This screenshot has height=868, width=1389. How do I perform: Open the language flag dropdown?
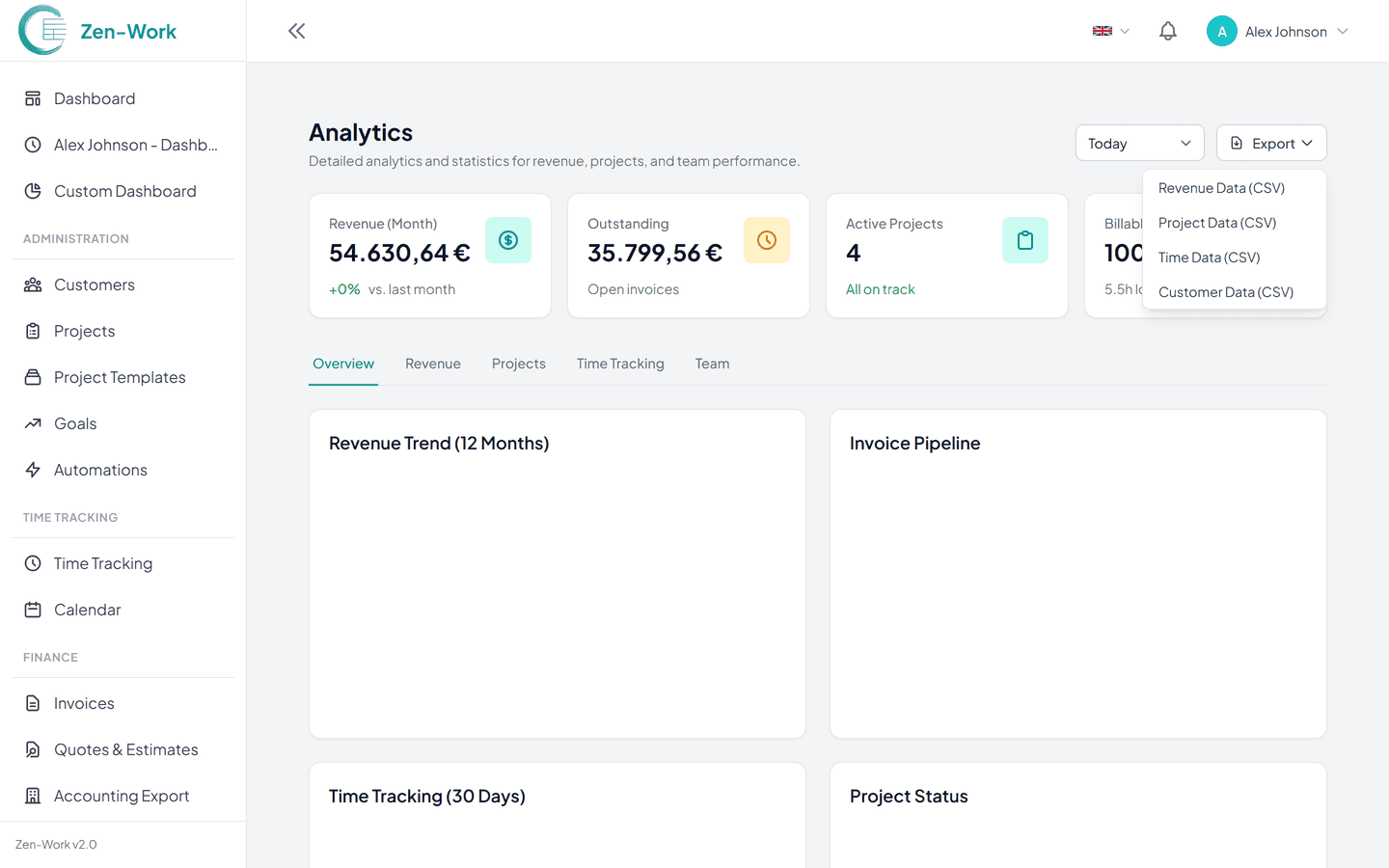(x=1109, y=30)
